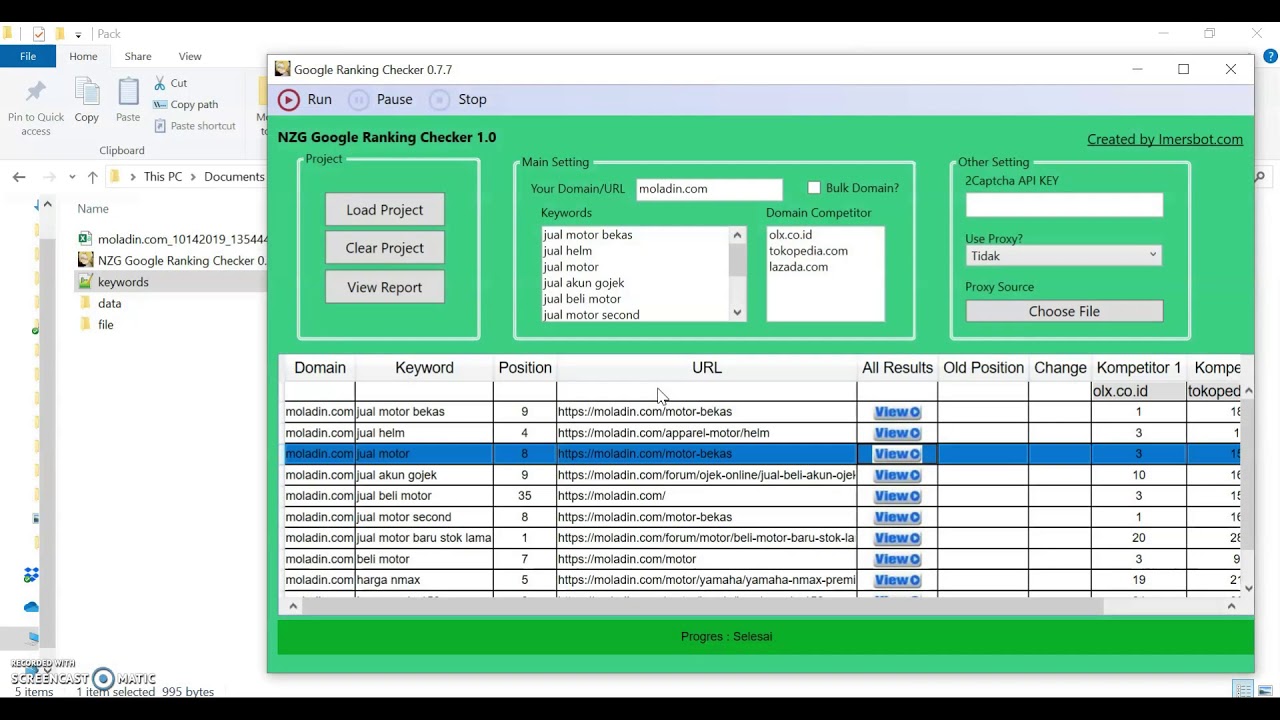The height and width of the screenshot is (720, 1280).
Task: Click results table scroll left arrow
Action: tap(292, 606)
